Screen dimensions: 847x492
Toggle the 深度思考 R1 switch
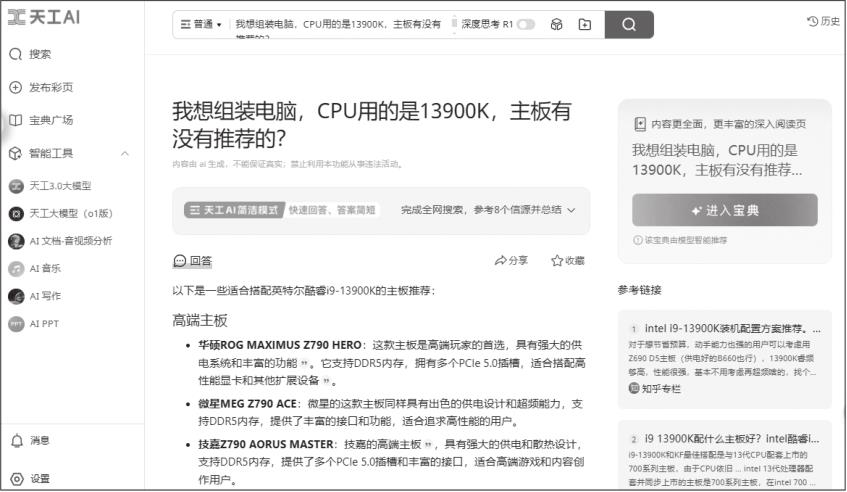point(526,24)
